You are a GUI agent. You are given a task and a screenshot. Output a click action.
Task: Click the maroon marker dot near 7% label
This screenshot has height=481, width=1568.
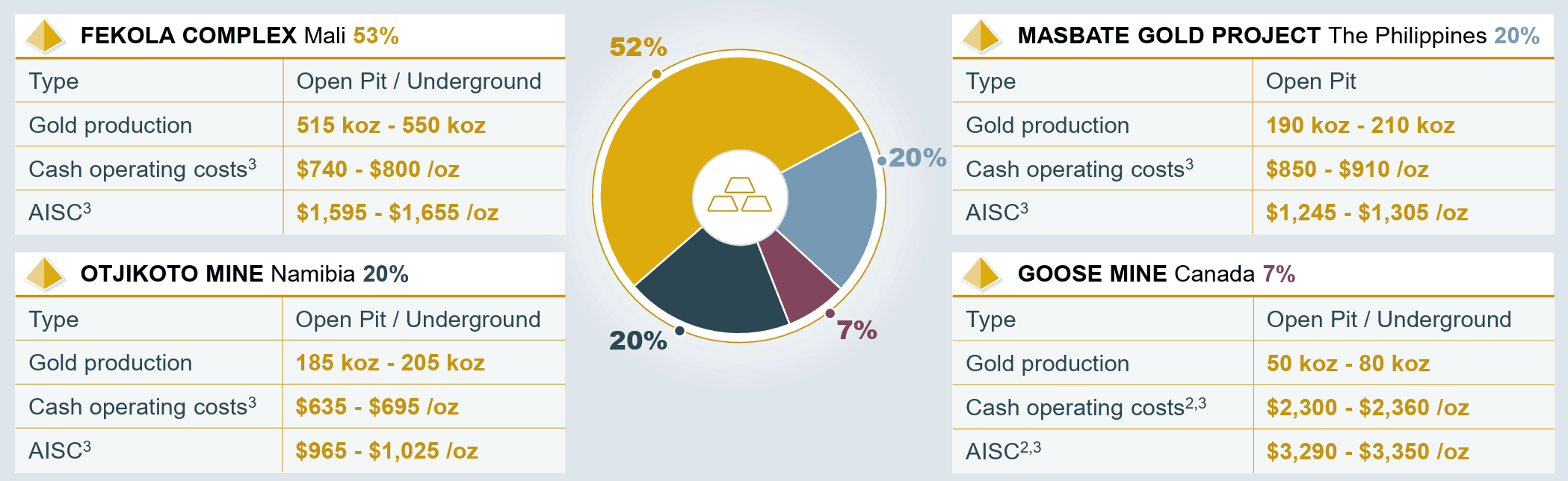tap(830, 314)
